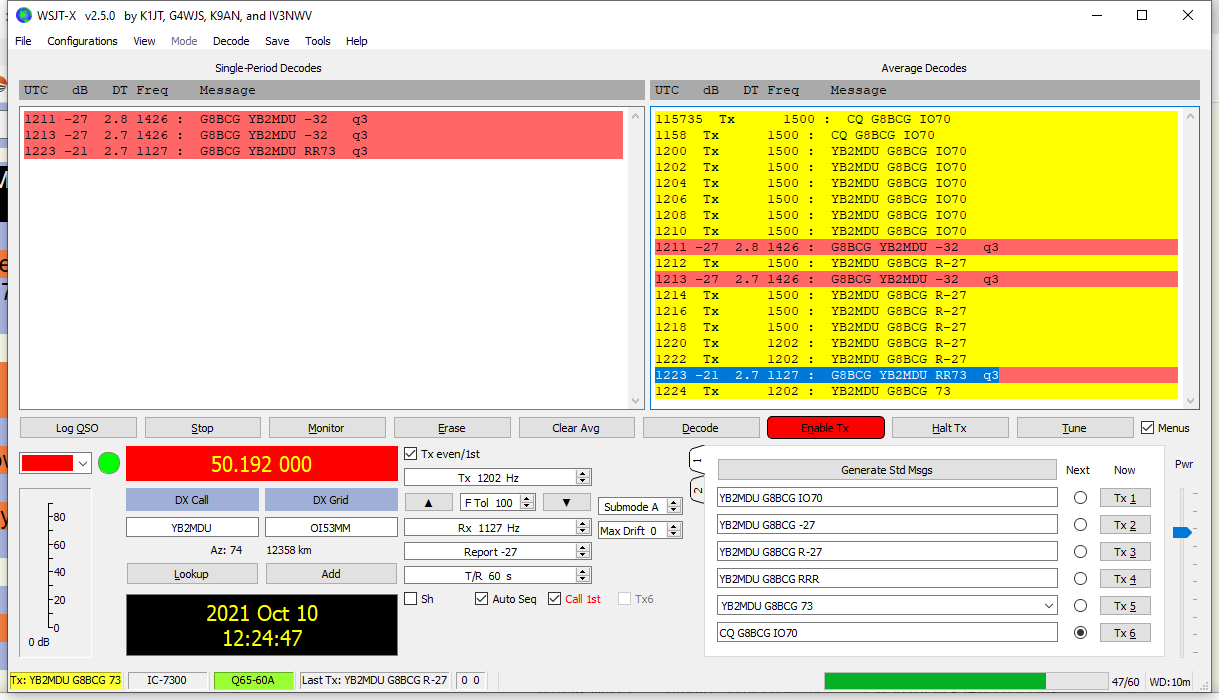1219x700 pixels.
Task: Click the DX Call input field
Action: pos(192,527)
